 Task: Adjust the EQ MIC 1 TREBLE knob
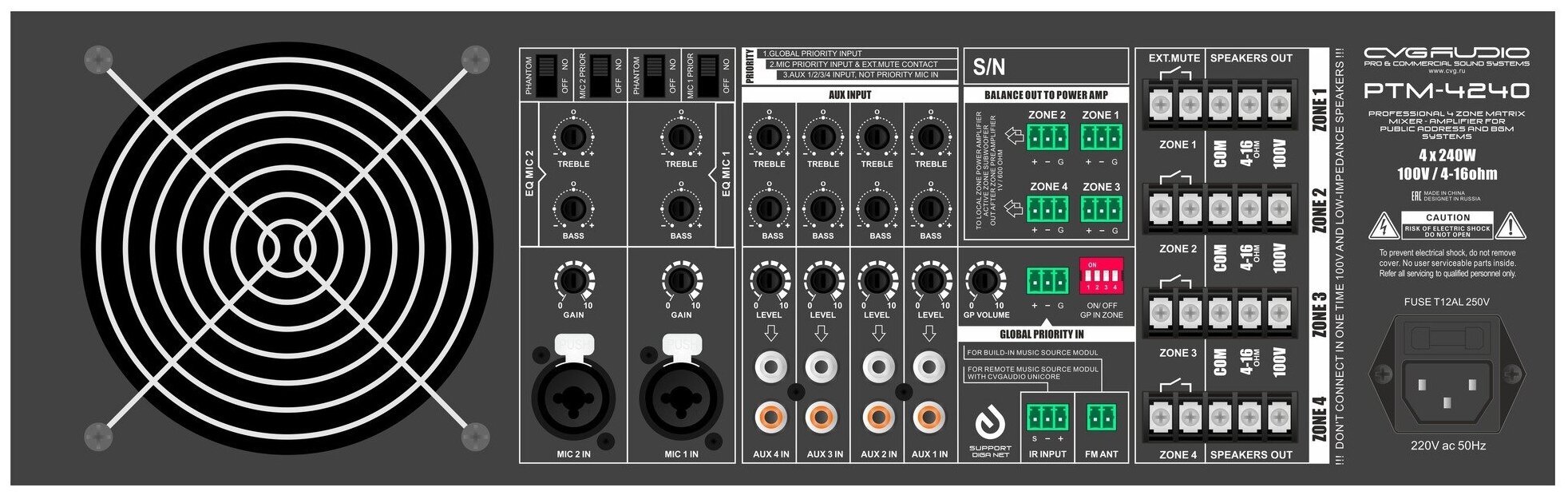tap(680, 137)
